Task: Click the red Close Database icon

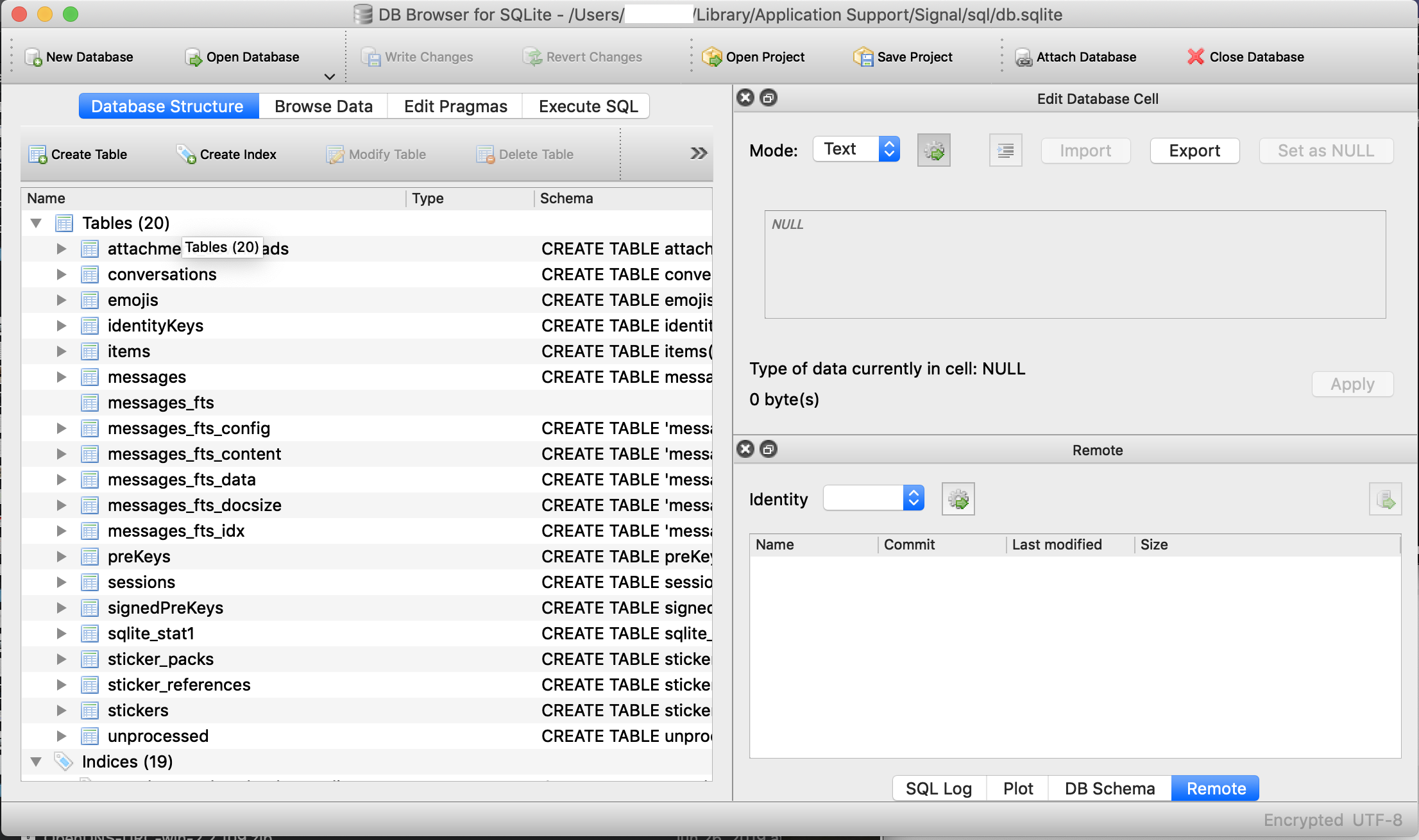Action: coord(1195,57)
